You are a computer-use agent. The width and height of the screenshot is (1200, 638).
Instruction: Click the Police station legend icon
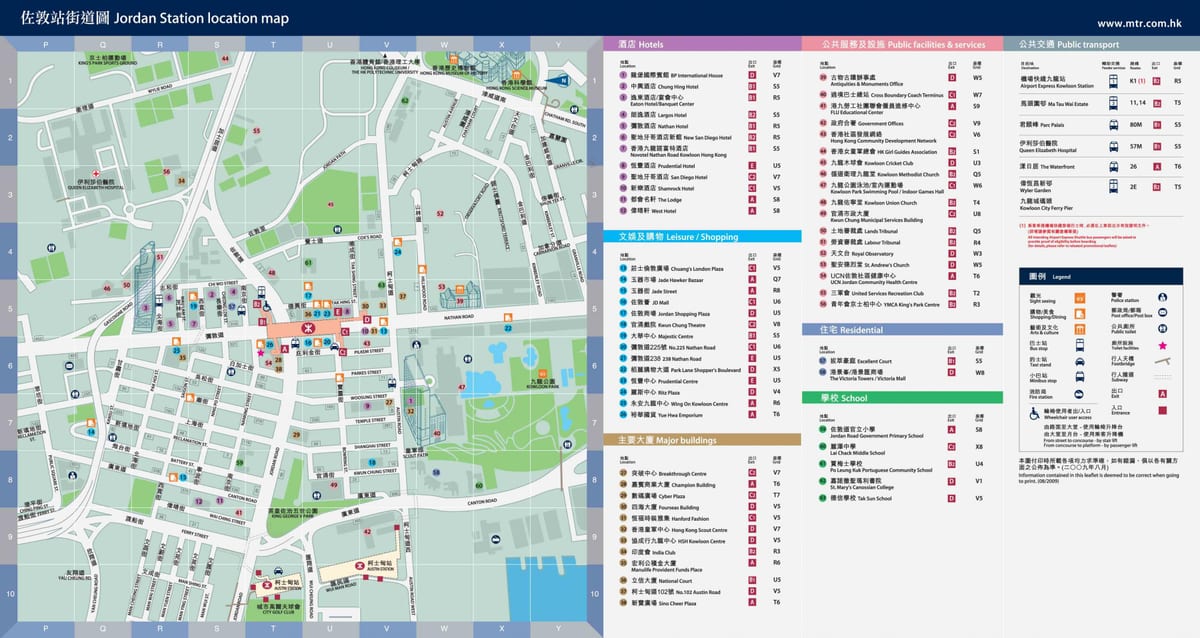(1163, 297)
